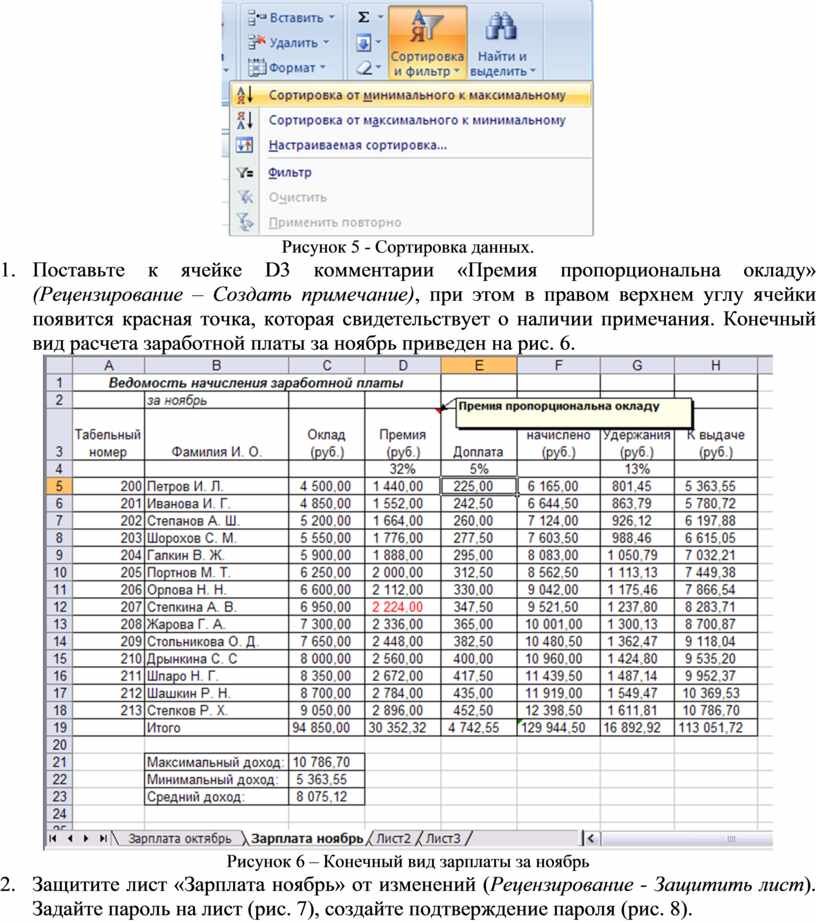
Task: Expand the Clear eraser dropdown arrow
Action: (x=379, y=68)
